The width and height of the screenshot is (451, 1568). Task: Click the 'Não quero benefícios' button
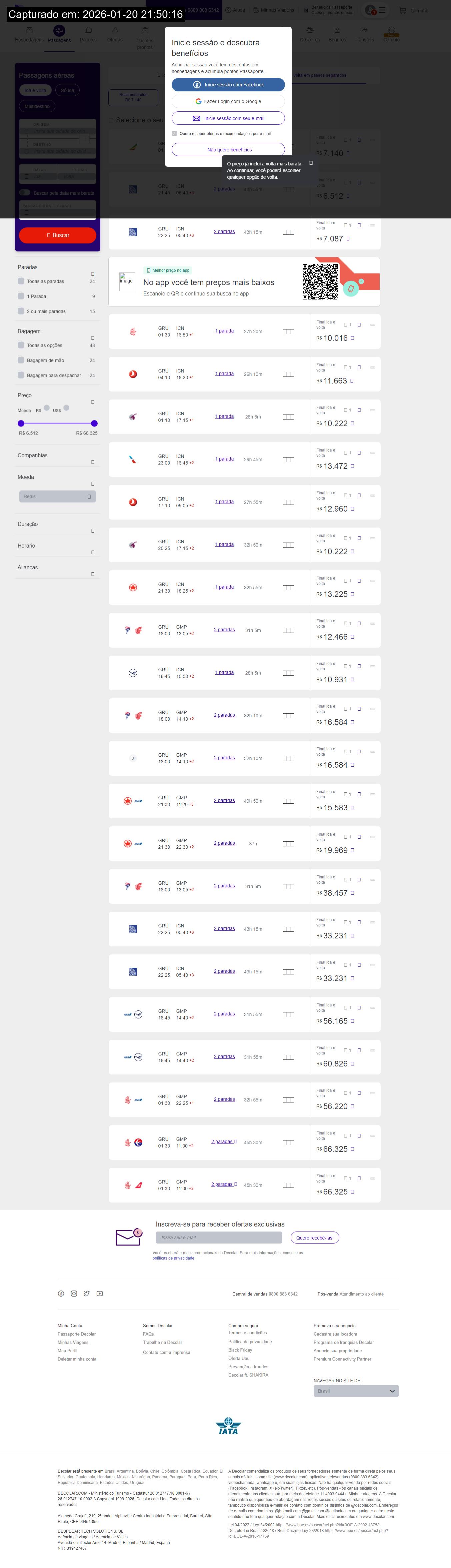tap(228, 149)
